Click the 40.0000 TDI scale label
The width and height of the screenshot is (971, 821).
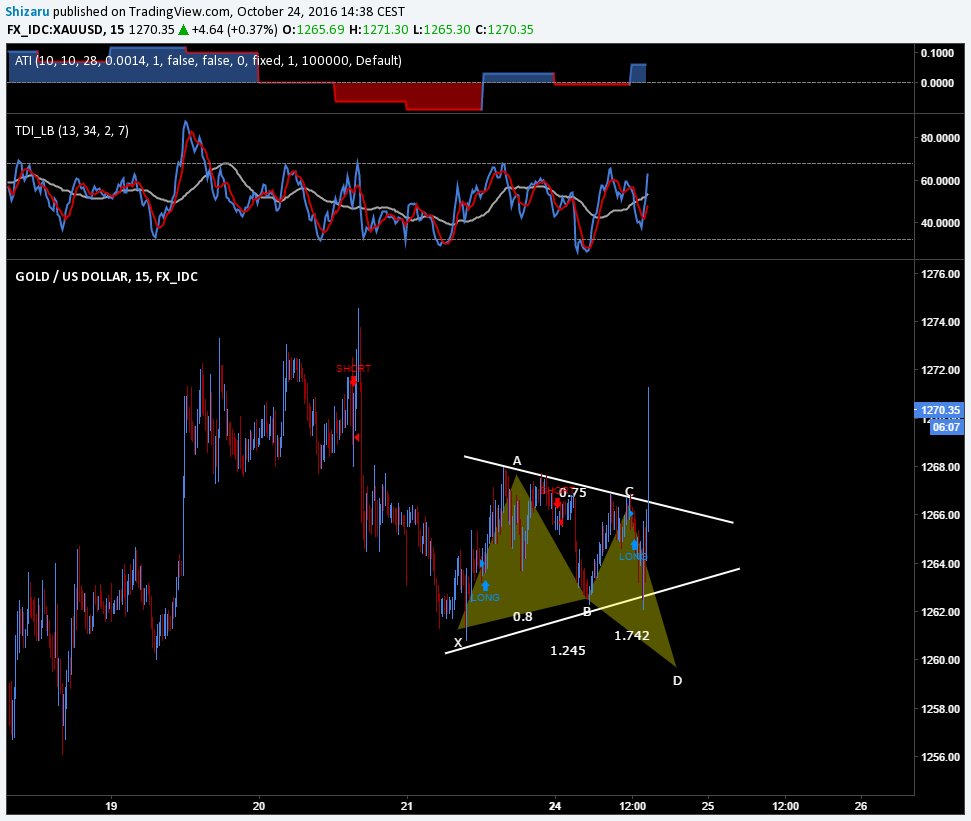pyautogui.click(x=941, y=223)
